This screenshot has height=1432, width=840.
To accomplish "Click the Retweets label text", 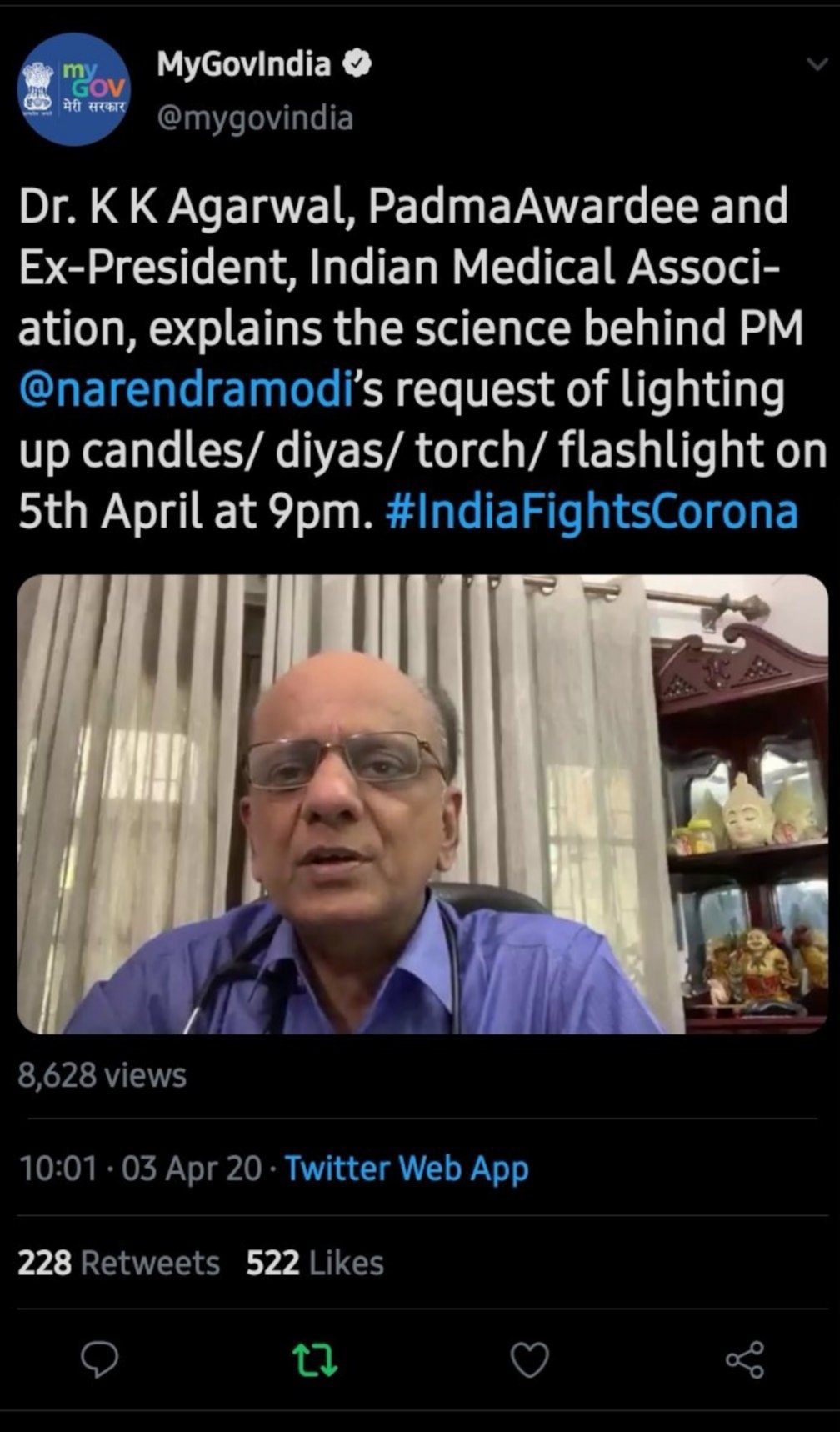I will (150, 1263).
